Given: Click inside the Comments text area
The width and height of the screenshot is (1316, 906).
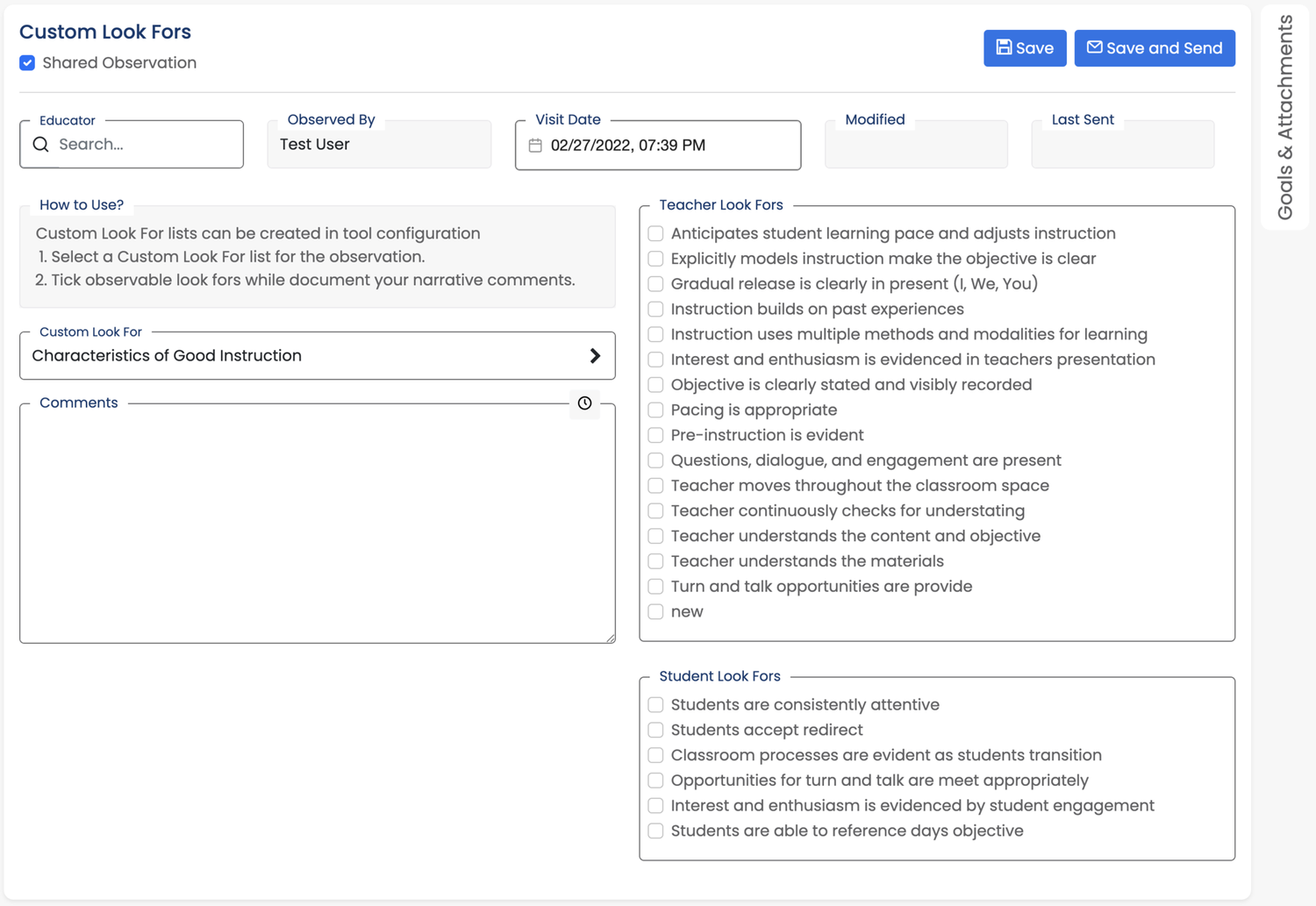Looking at the screenshot, I should [316, 522].
